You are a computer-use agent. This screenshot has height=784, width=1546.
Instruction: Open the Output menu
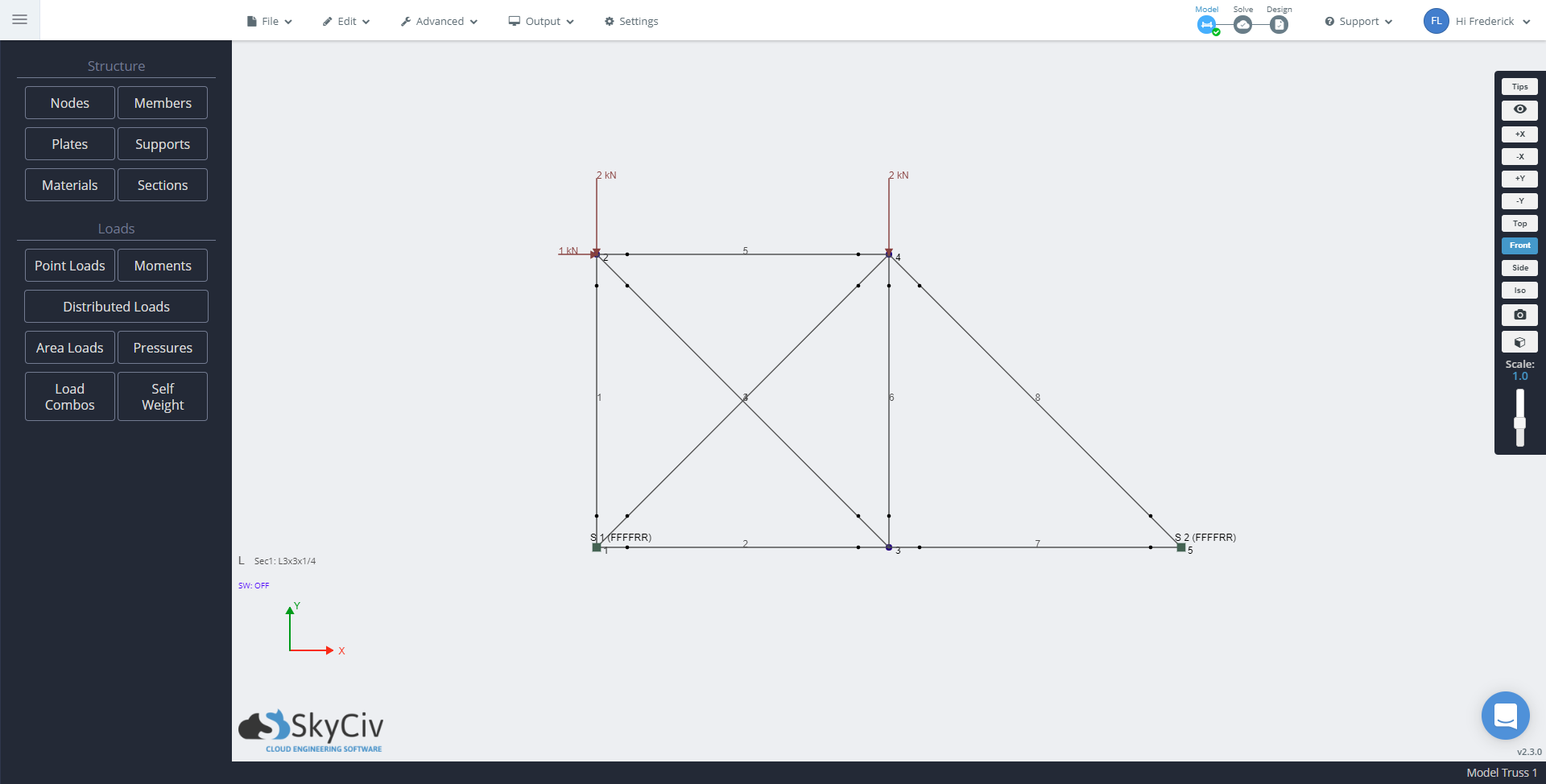click(x=540, y=21)
